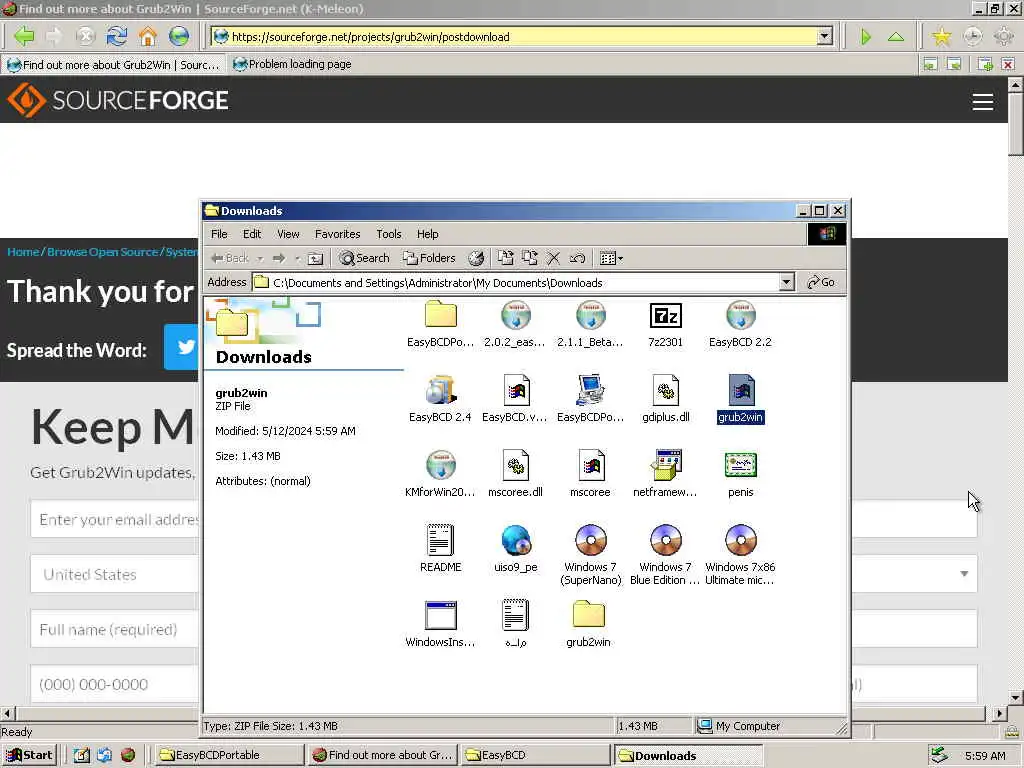
Task: Select the 7z2301 installer icon
Action: point(665,315)
